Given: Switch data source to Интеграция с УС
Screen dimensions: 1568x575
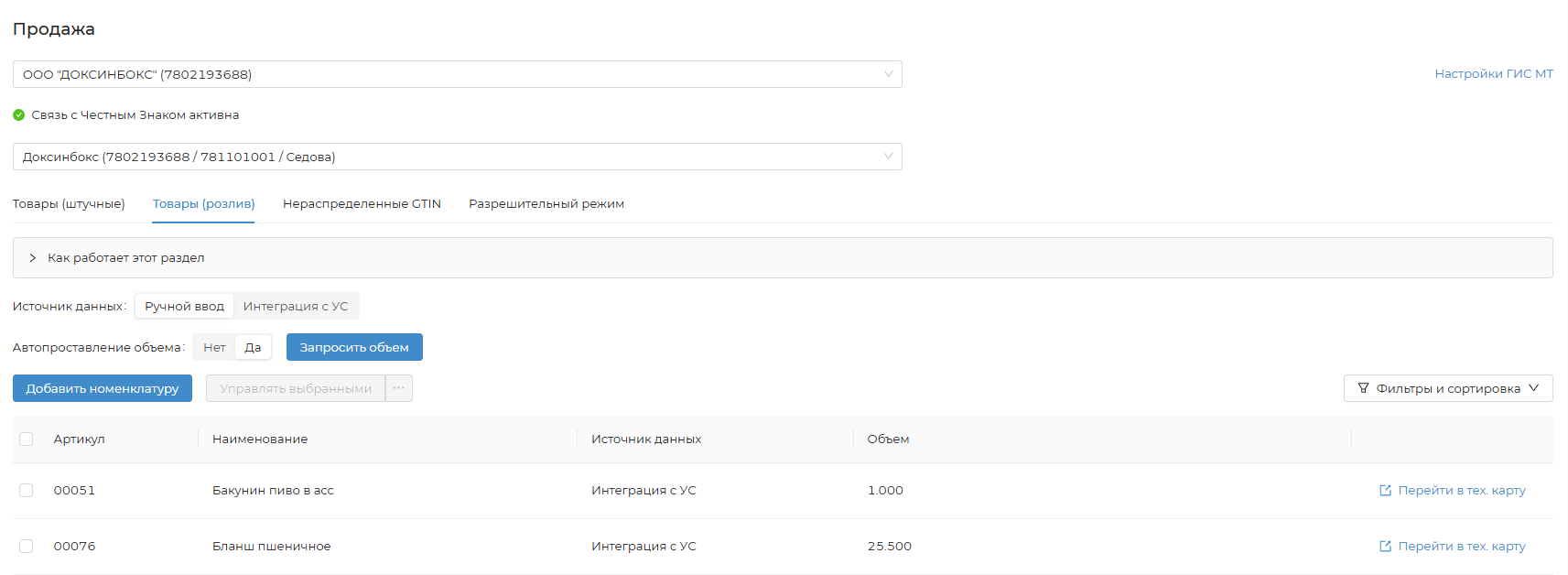Looking at the screenshot, I should point(296,307).
